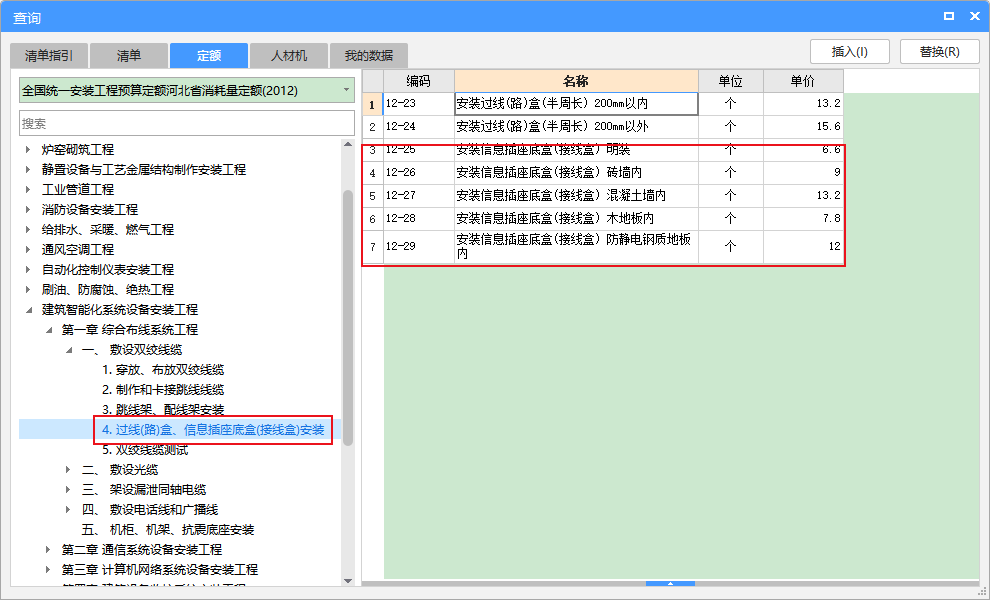Screen dimensions: 990x600
Task: Select 2. 制作和卡接跳线线缆 tree item
Action: pos(163,390)
